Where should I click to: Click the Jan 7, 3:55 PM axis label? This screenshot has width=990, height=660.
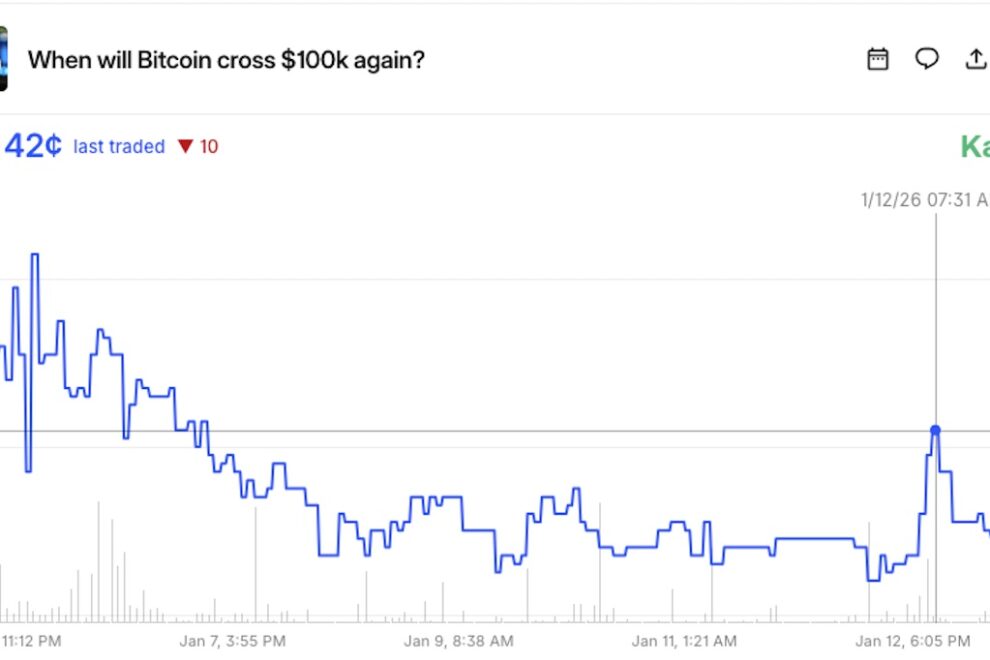pos(232,641)
